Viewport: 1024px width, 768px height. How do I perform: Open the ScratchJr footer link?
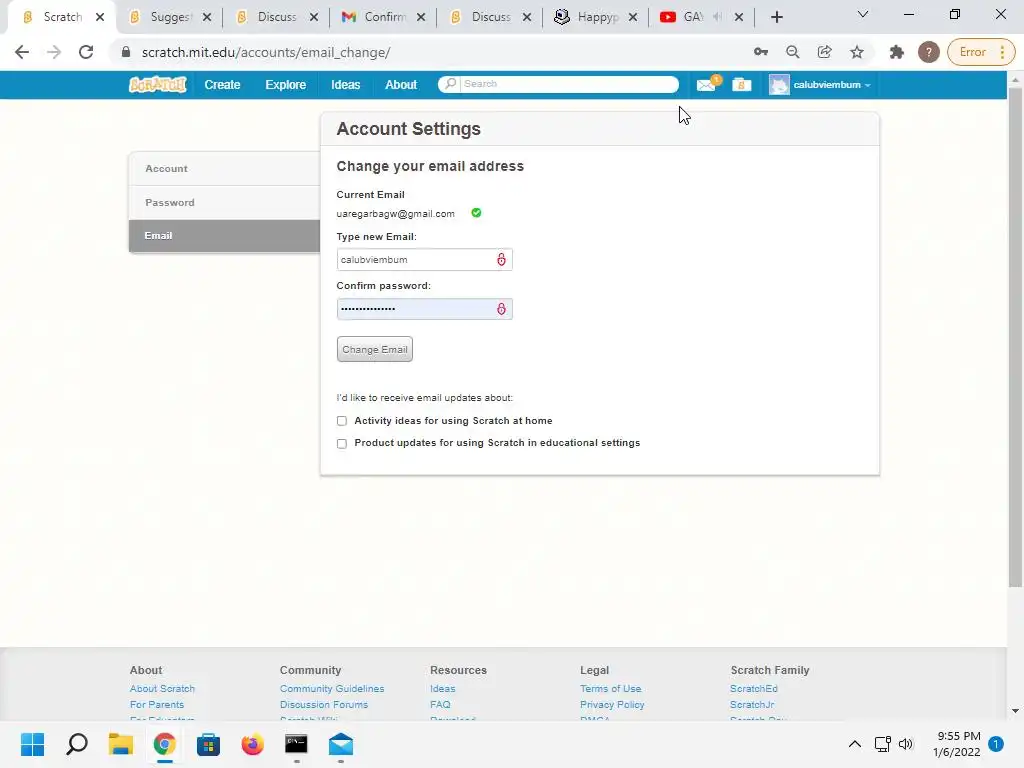pos(752,705)
